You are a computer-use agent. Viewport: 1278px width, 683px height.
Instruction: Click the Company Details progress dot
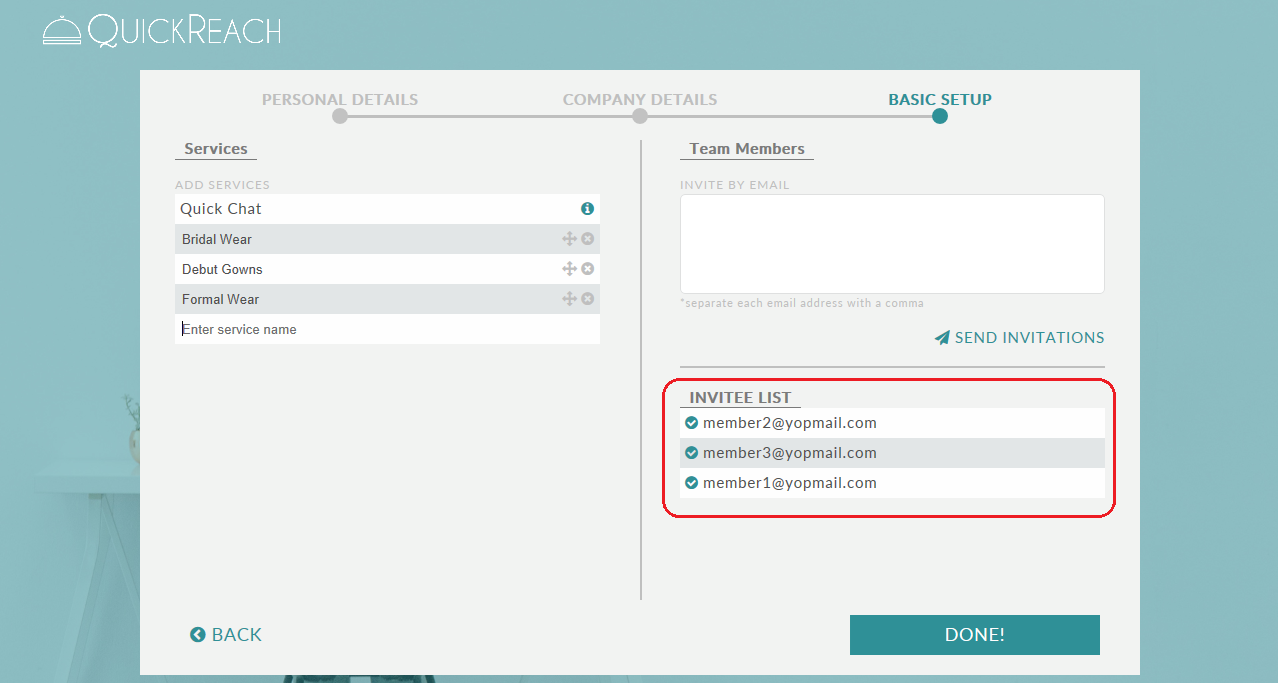[x=640, y=116]
